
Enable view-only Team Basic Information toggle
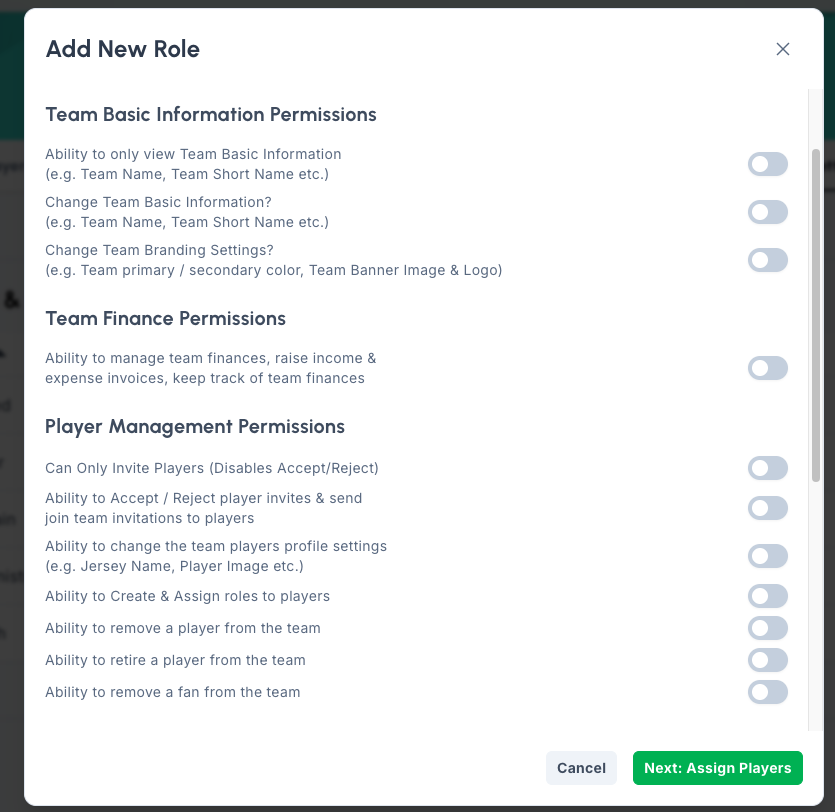(x=768, y=164)
